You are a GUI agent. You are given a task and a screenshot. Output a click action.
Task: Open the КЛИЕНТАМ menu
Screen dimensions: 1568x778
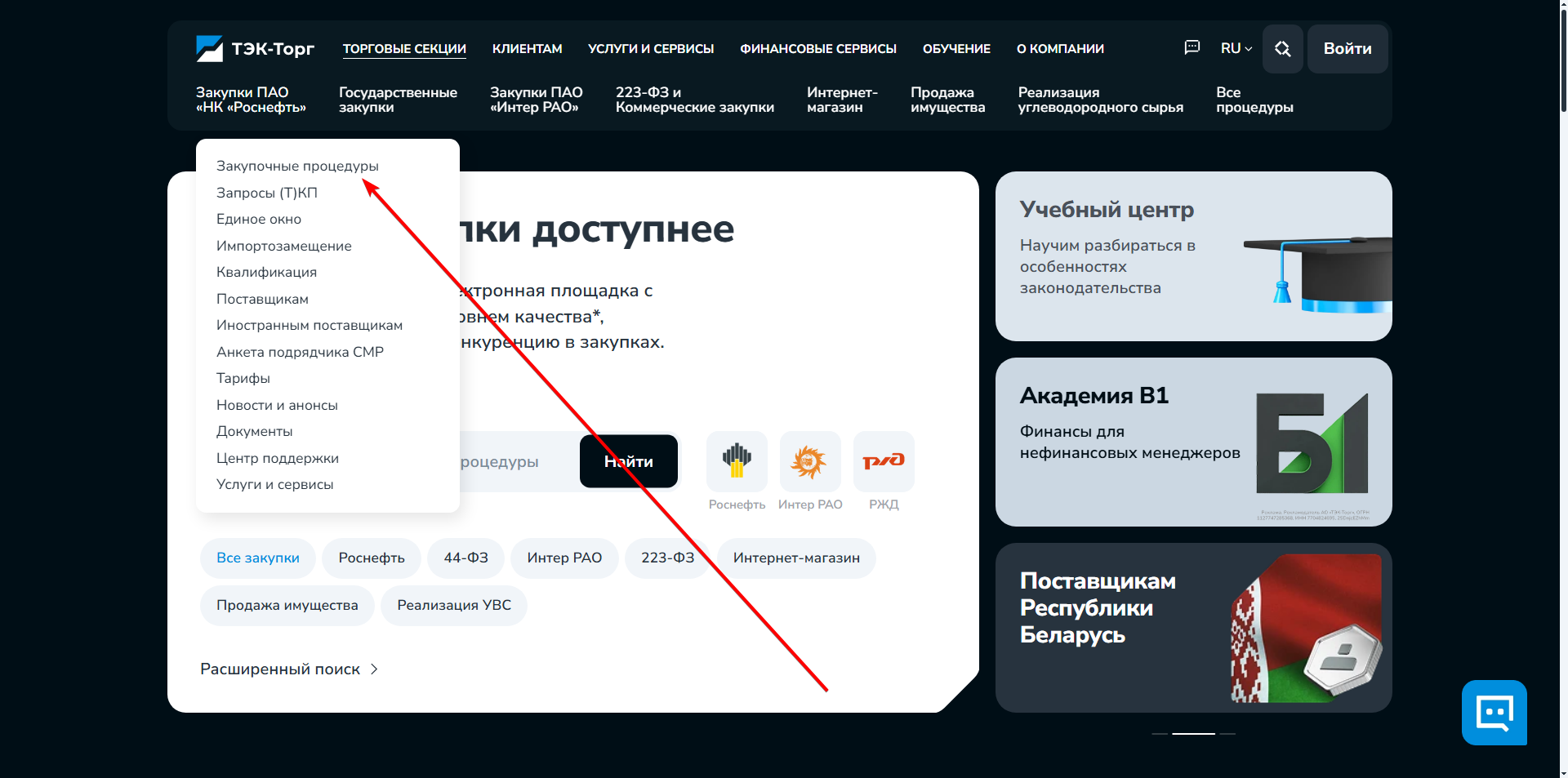pyautogui.click(x=528, y=49)
